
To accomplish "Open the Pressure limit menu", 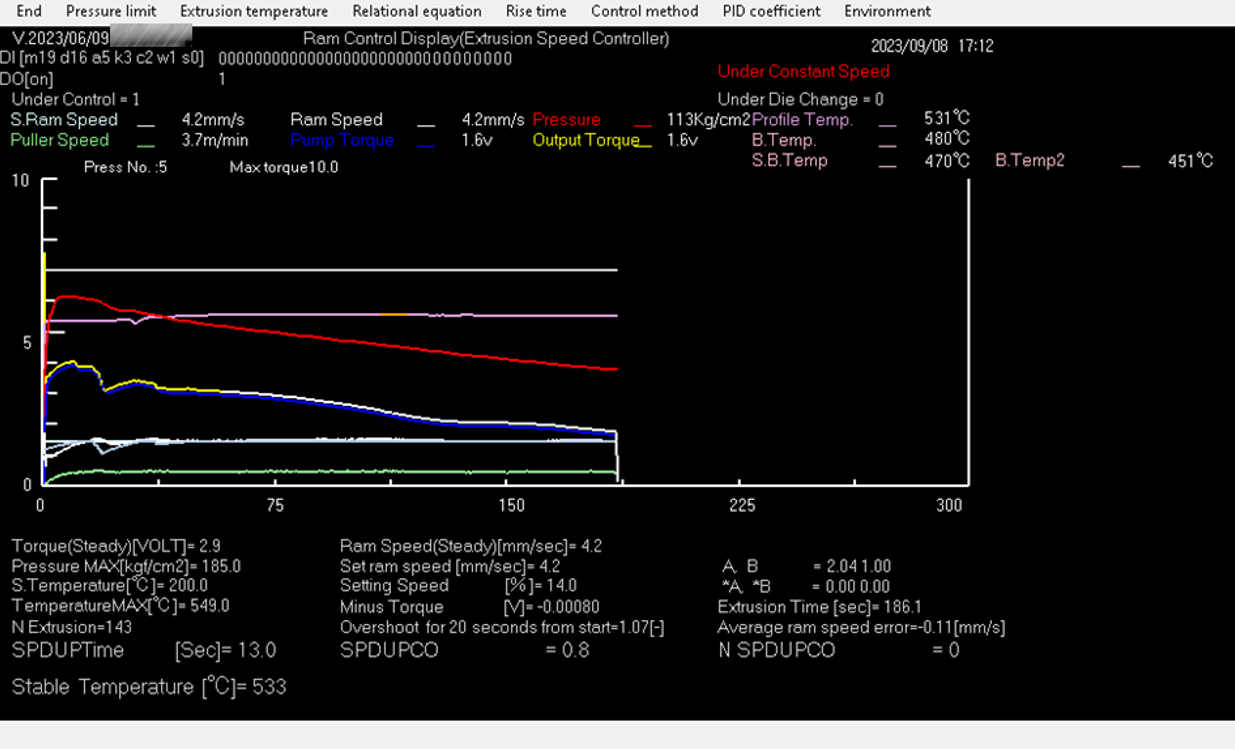I will pos(111,11).
